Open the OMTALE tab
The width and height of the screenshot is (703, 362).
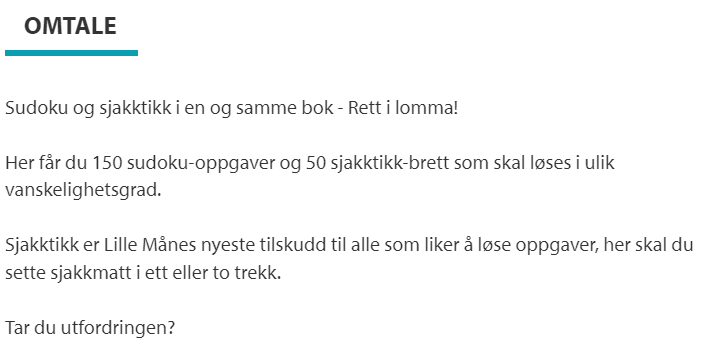(70, 26)
